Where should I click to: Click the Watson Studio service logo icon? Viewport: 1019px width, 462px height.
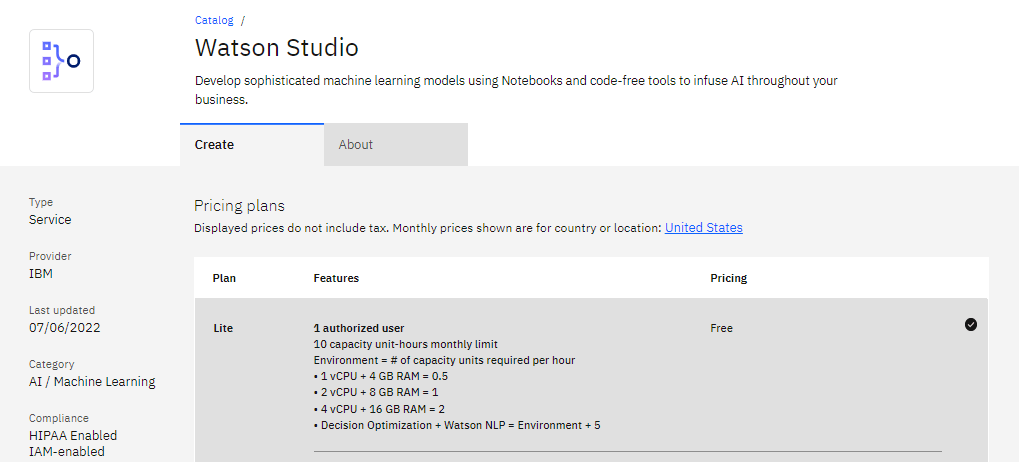coord(61,61)
